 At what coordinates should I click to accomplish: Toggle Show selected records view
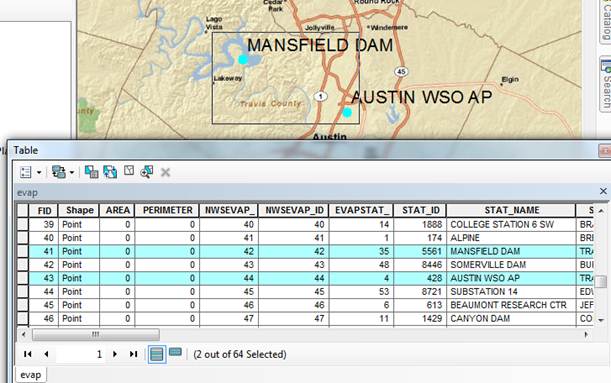(175, 352)
